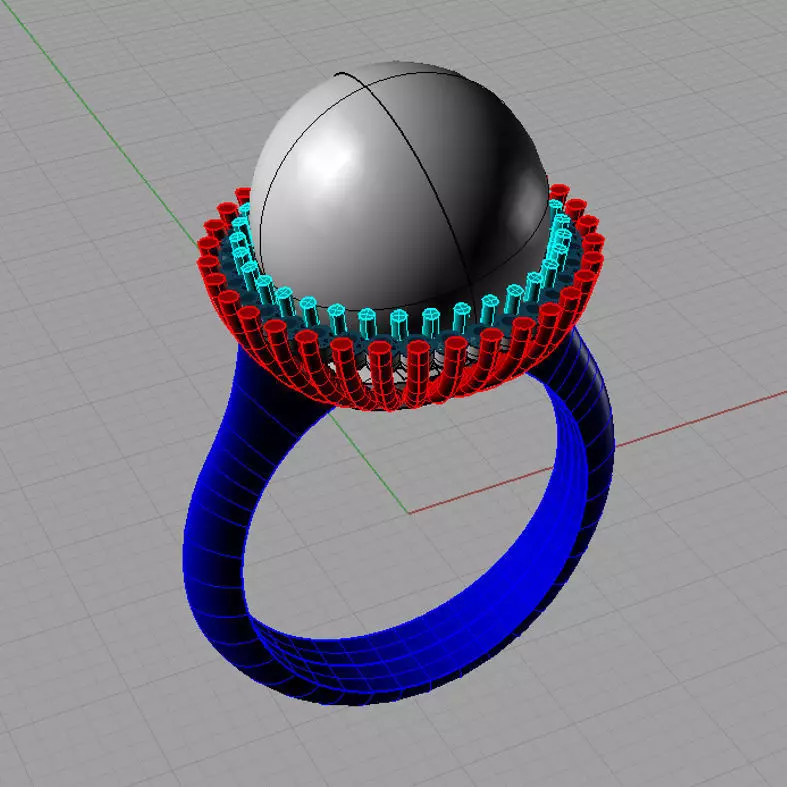Select the gray pearl sphere
787x787 pixels.
(x=399, y=187)
